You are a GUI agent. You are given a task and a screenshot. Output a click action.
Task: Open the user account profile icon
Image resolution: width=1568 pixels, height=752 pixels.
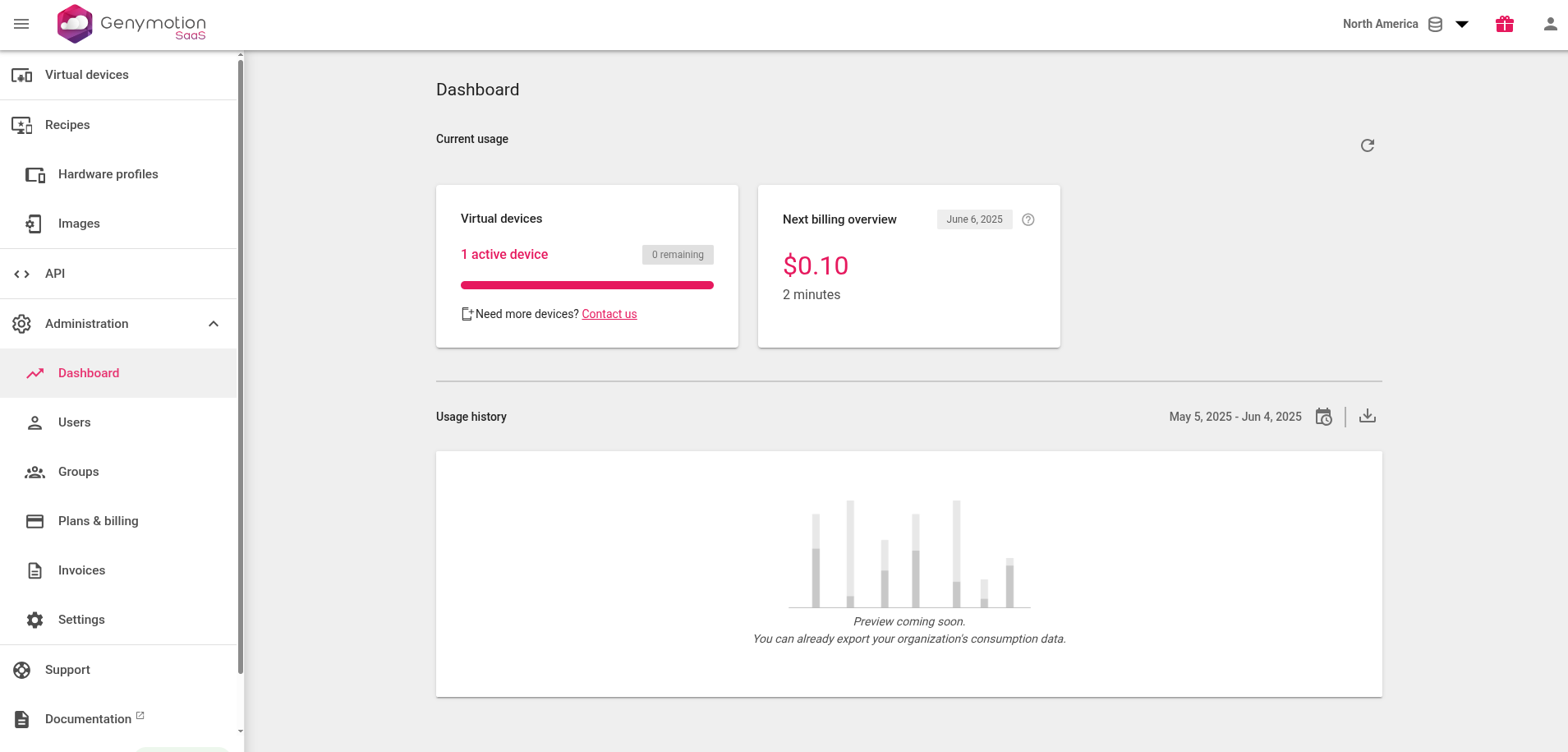click(1549, 24)
